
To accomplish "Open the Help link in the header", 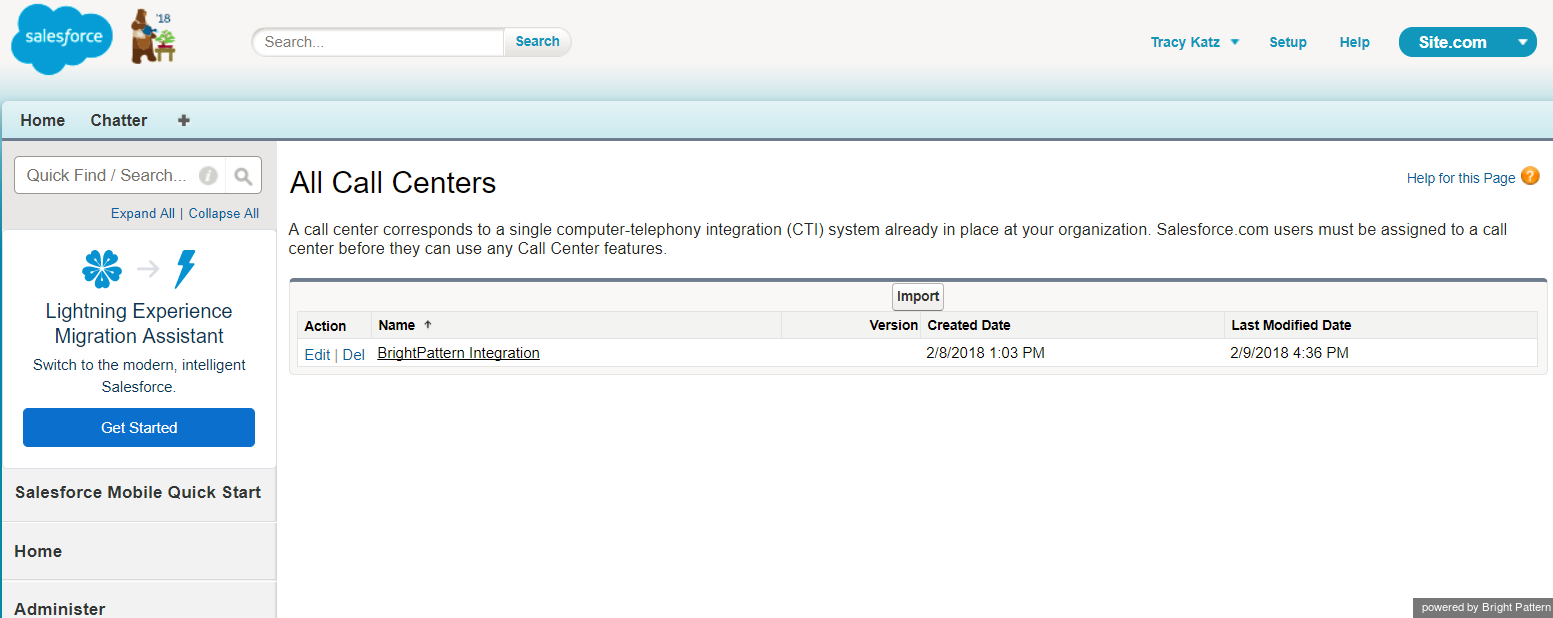I will click(1355, 42).
